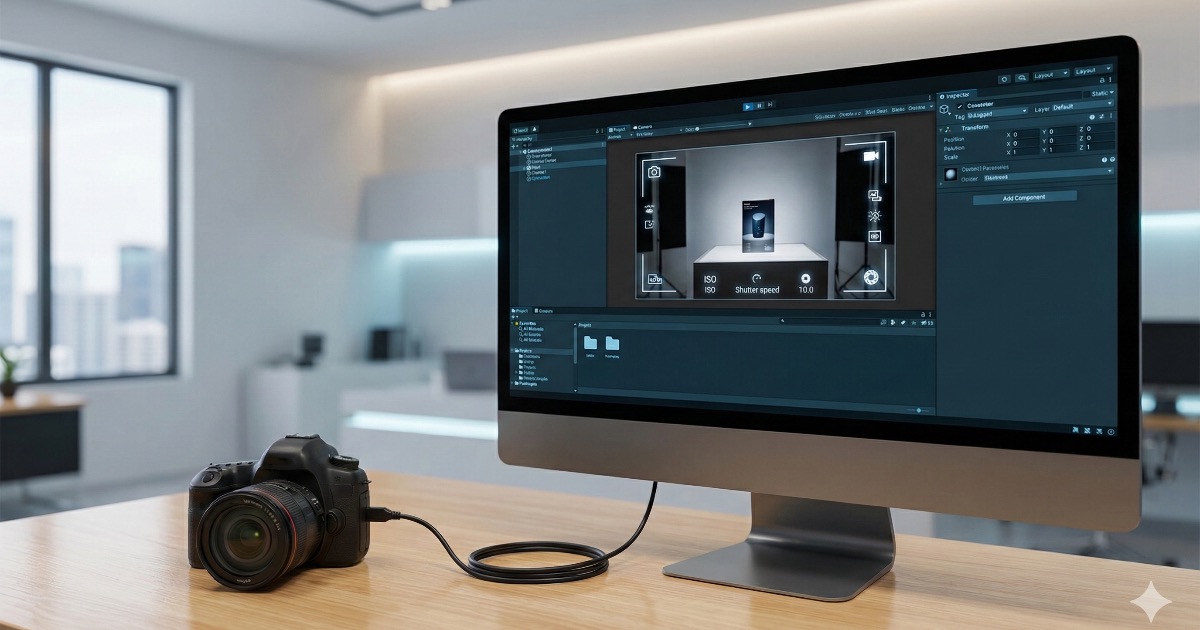The width and height of the screenshot is (1200, 630).
Task: Select the Packages folder in project tree
Action: tap(527, 384)
